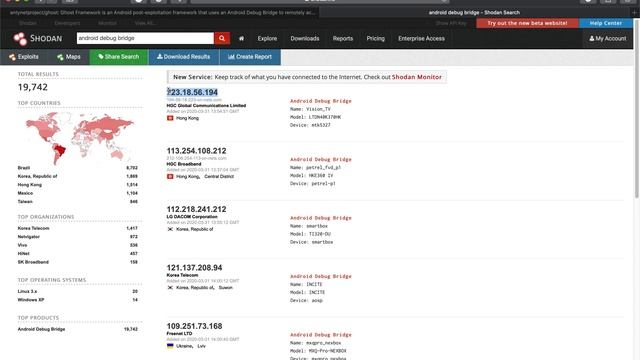Viewport: 640px width, 360px height.
Task: Click the Korea flag under 112.218.241.212
Action: point(170,229)
